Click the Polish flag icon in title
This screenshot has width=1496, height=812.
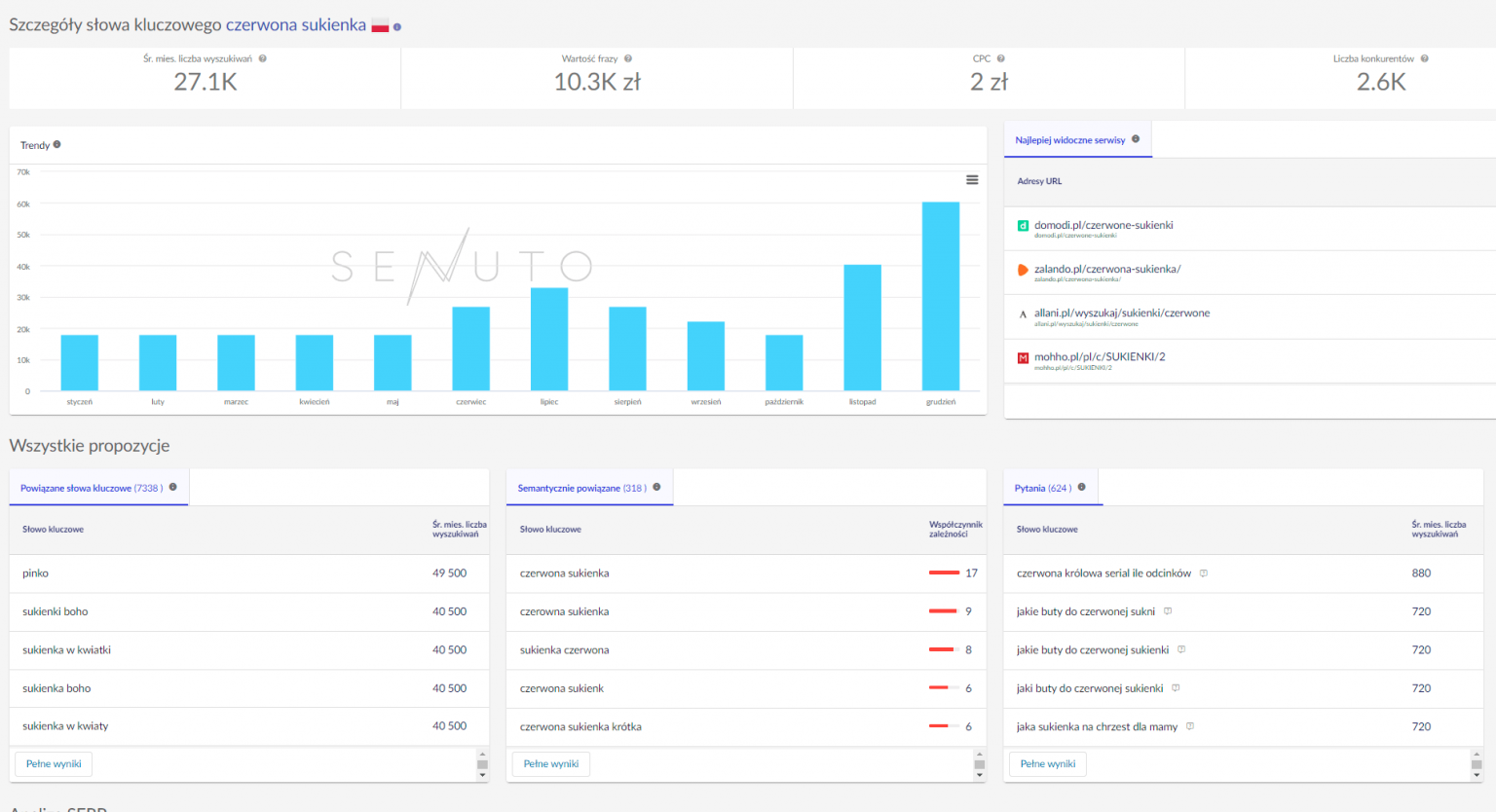coord(380,26)
